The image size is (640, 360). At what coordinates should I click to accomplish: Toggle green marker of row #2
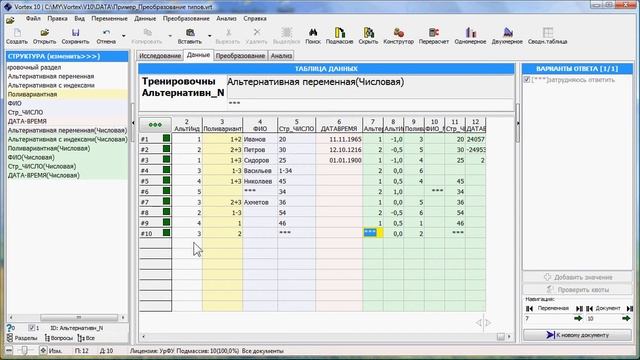pos(166,149)
